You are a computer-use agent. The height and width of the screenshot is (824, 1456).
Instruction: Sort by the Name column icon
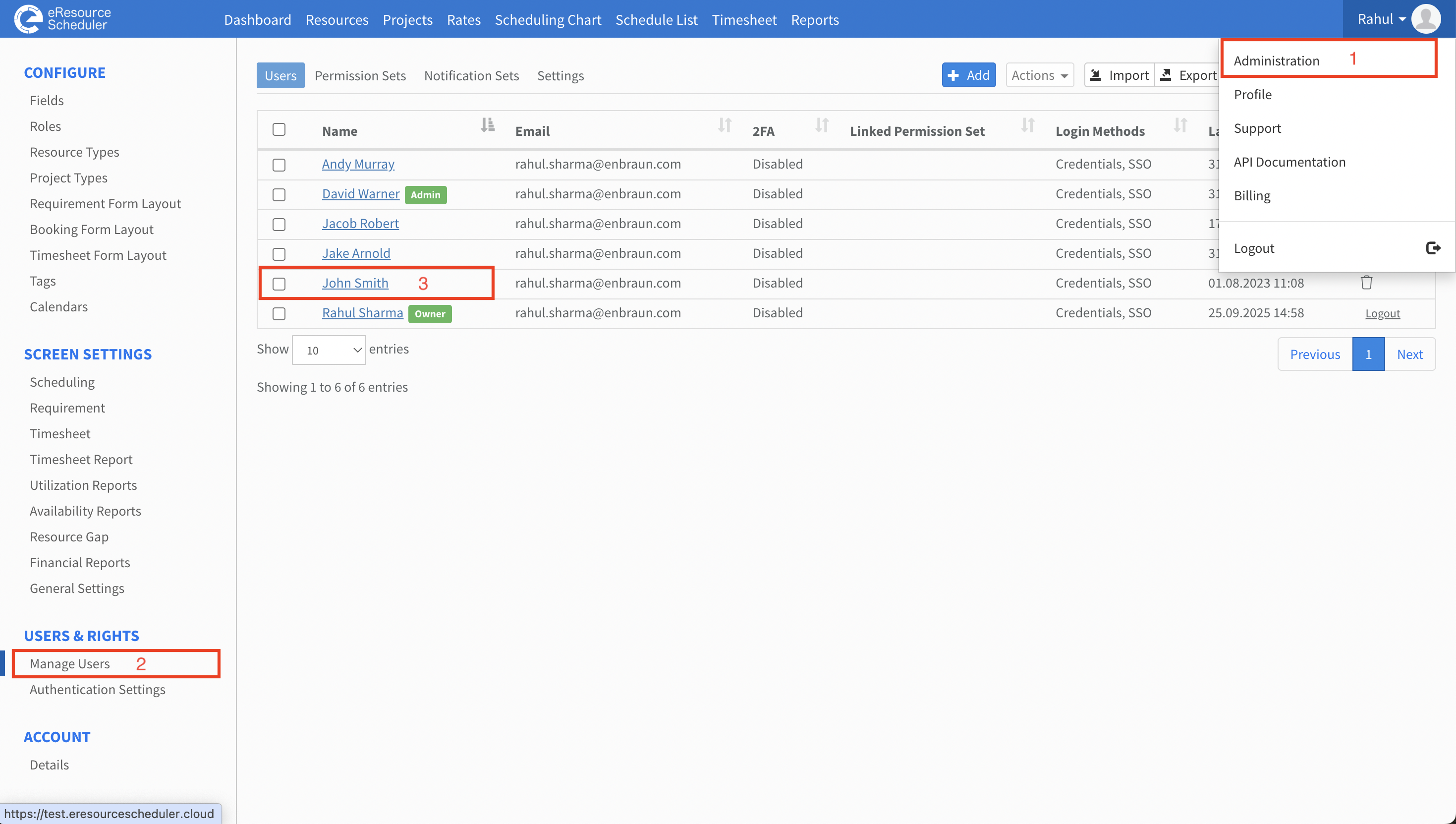coord(488,125)
